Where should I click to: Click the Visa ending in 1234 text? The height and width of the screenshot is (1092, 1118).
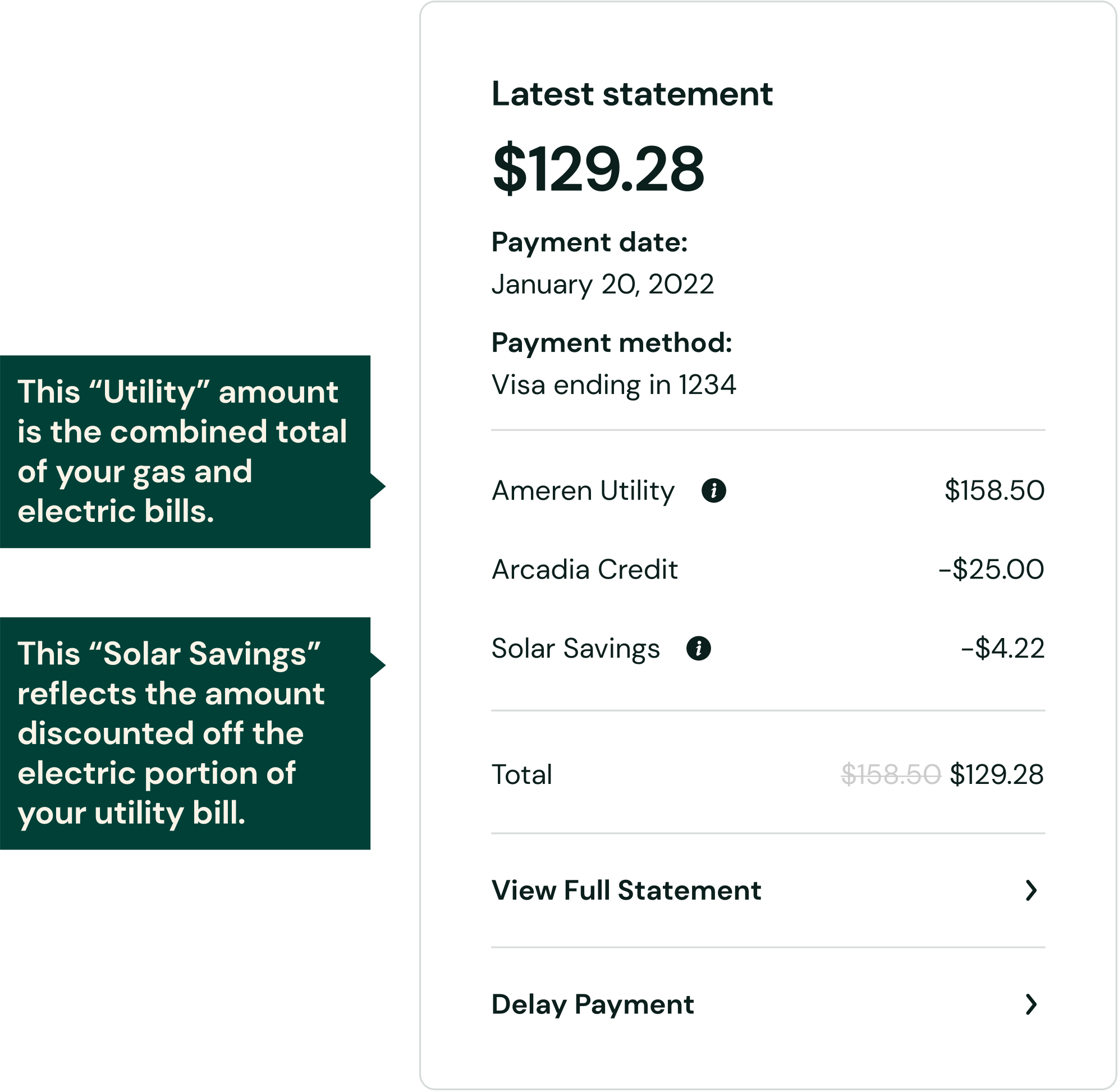(613, 385)
